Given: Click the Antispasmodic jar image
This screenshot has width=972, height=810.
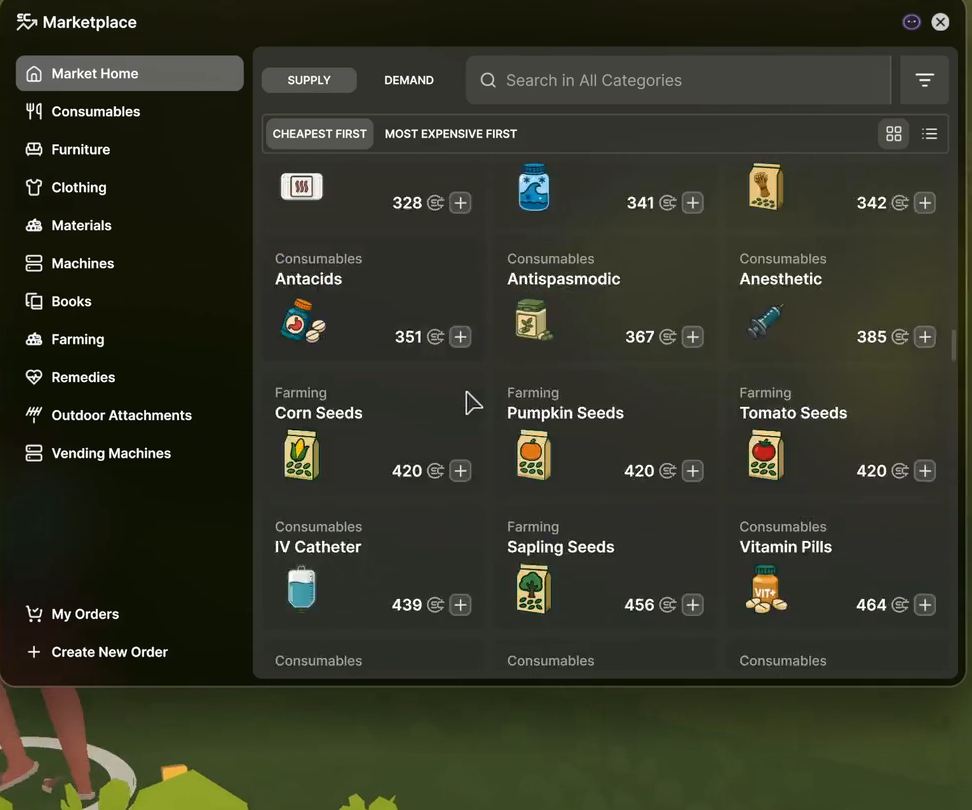Looking at the screenshot, I should coord(533,320).
